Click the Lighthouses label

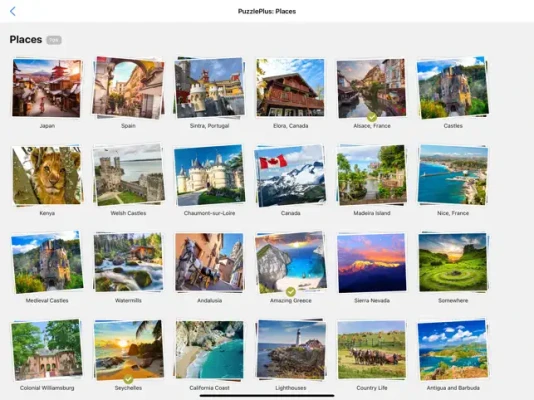tap(290, 388)
